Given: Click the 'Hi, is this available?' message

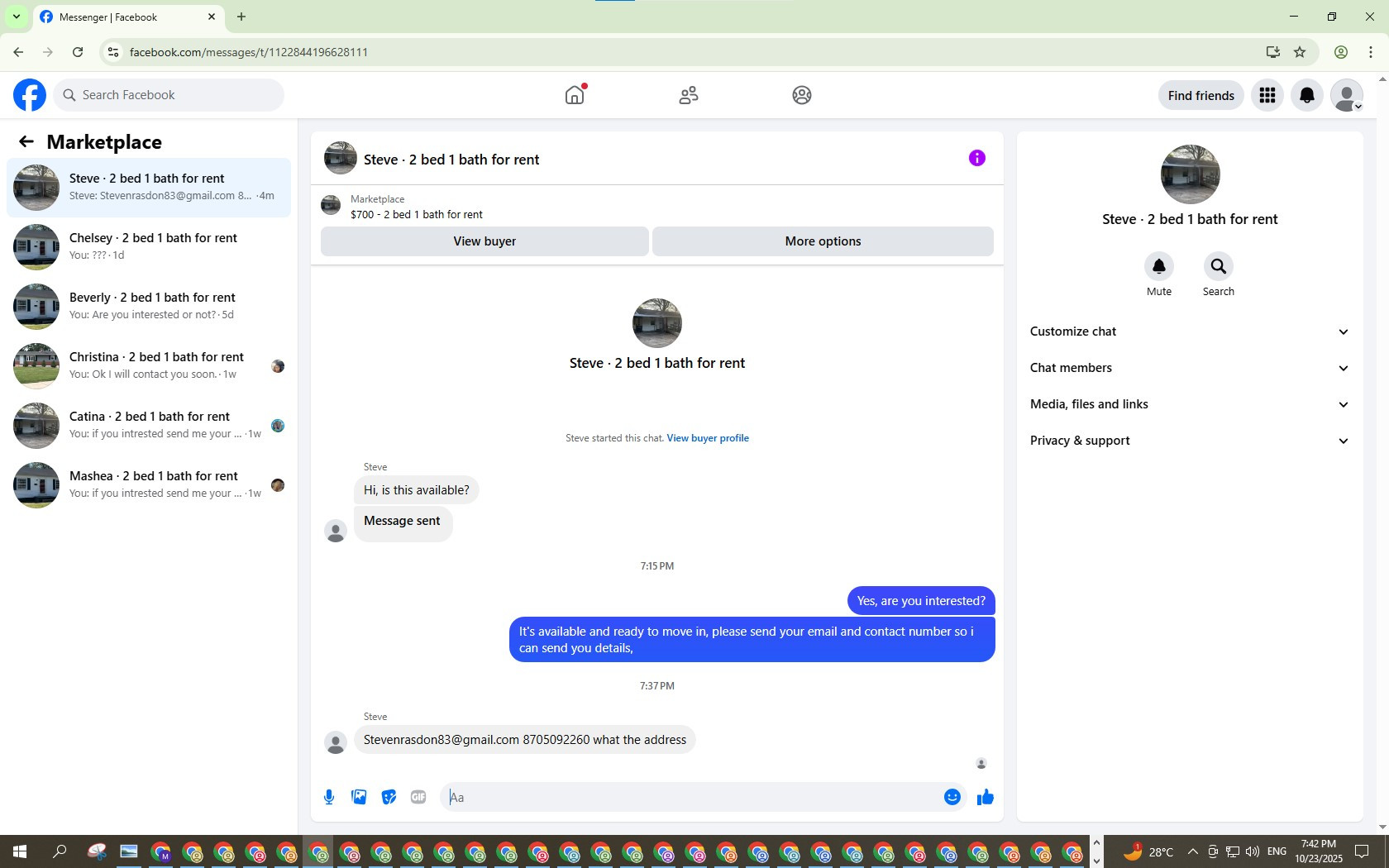Looking at the screenshot, I should tap(417, 490).
